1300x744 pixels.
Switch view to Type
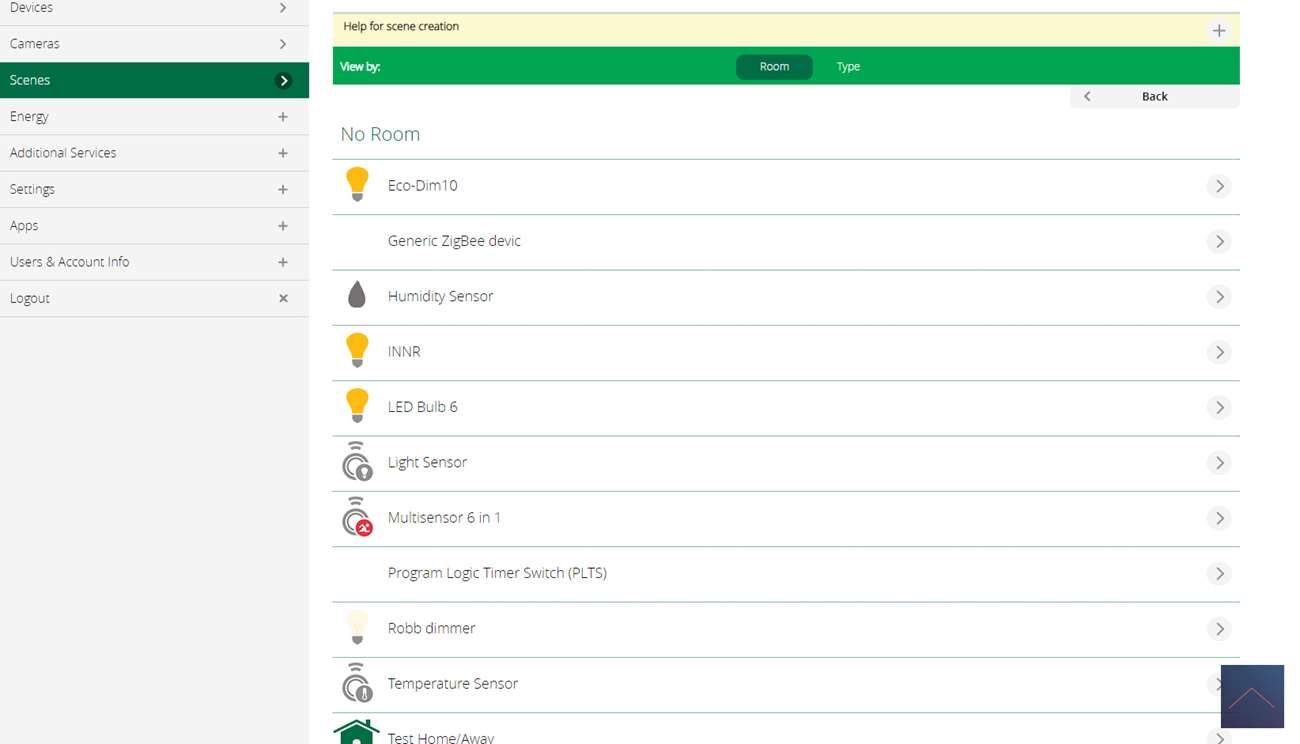(848, 67)
